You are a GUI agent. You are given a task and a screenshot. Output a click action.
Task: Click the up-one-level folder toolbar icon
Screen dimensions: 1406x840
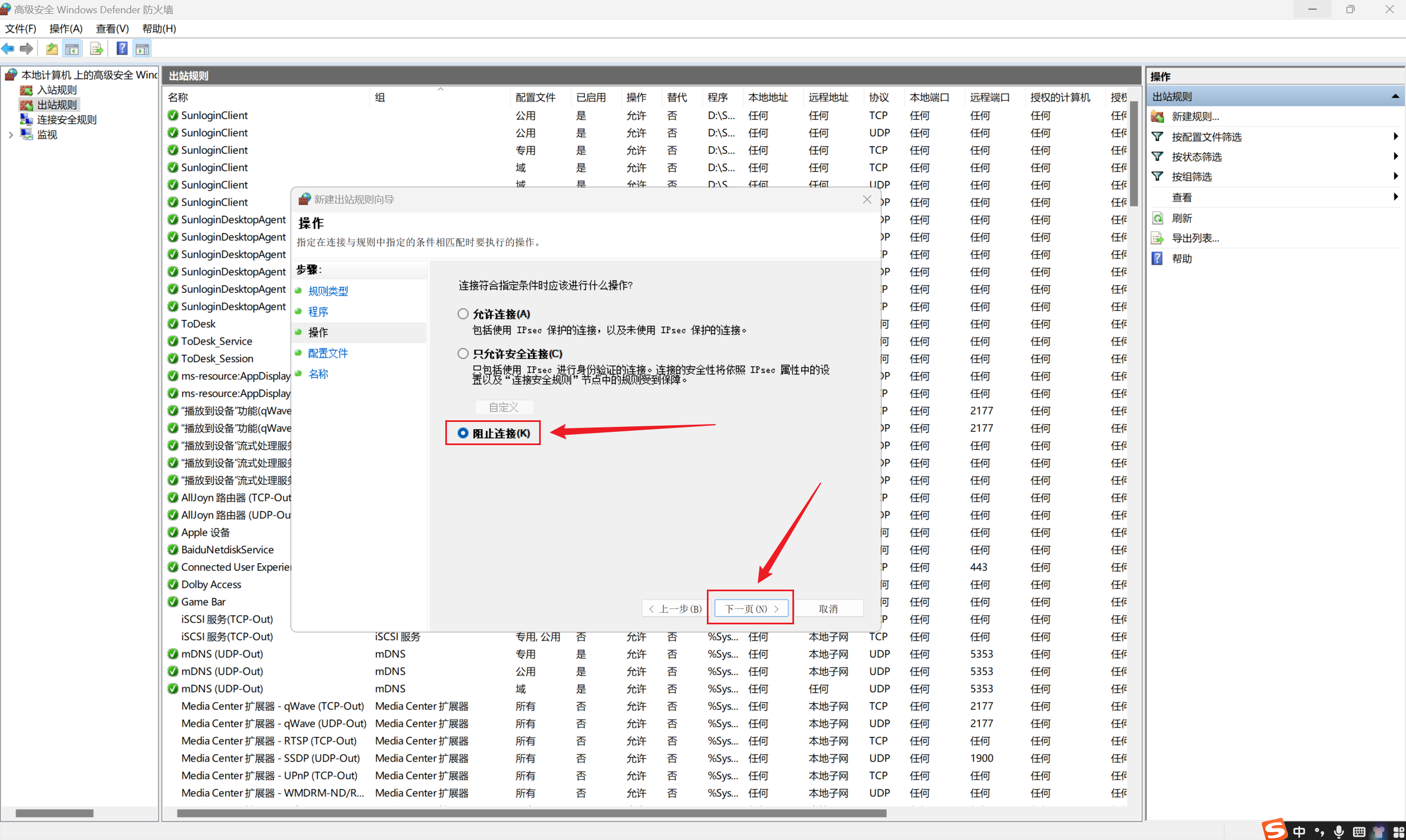click(52, 49)
